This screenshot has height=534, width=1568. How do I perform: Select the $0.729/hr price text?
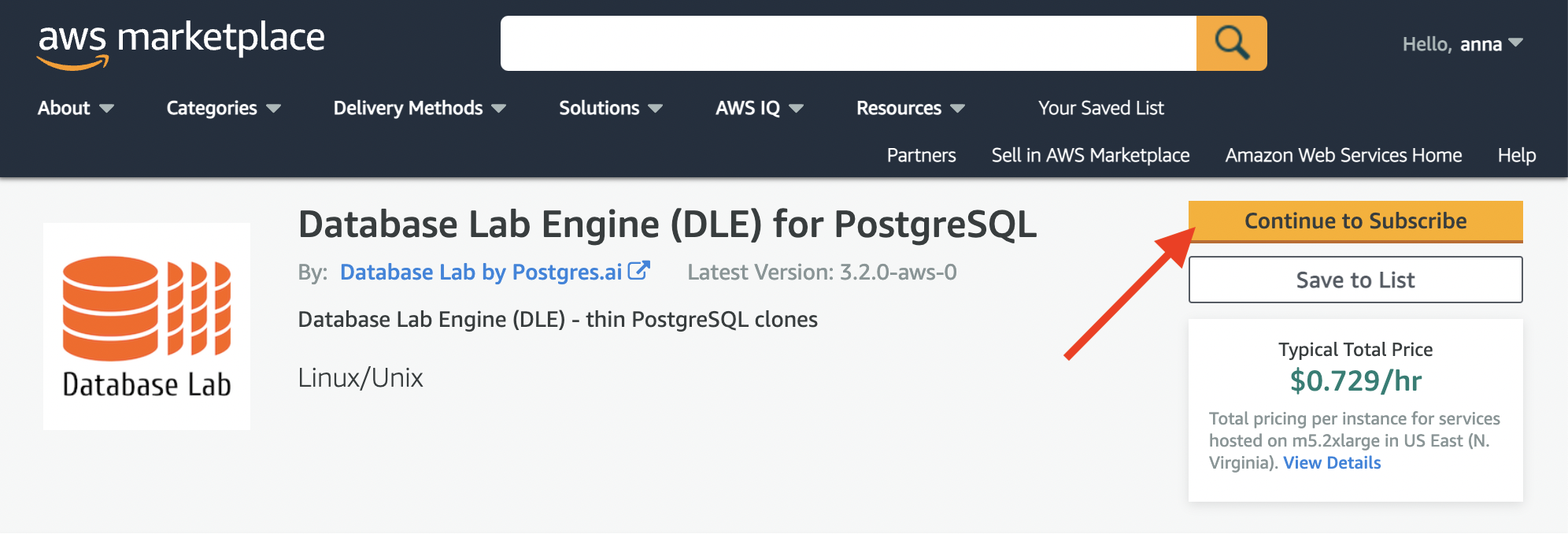[x=1355, y=381]
